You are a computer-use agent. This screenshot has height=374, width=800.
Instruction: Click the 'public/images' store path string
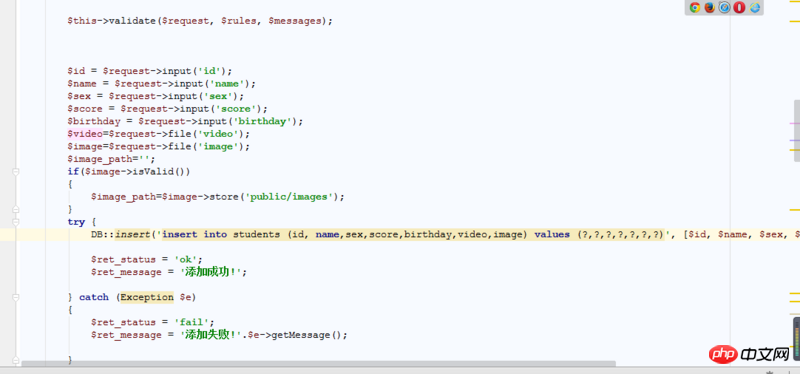tap(289, 197)
